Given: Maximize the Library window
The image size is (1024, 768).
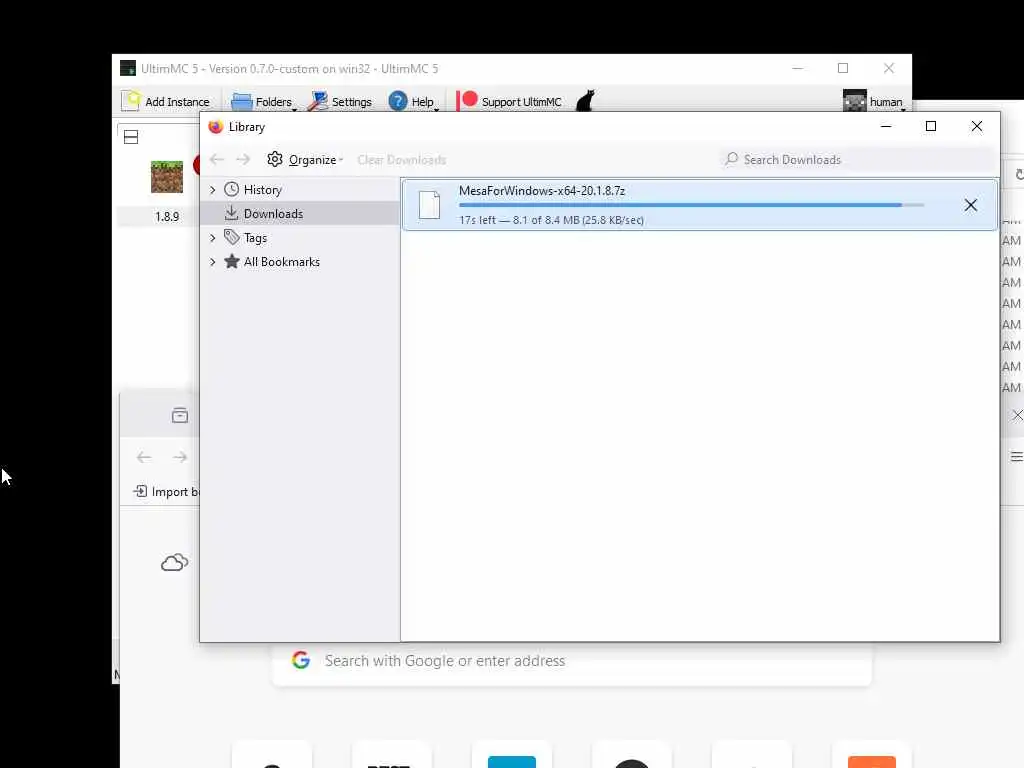Looking at the screenshot, I should pyautogui.click(x=931, y=126).
